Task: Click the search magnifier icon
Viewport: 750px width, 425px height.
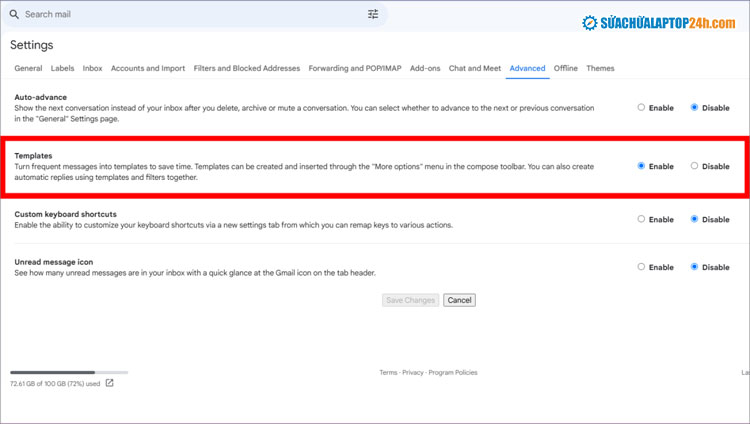Action: click(x=14, y=14)
